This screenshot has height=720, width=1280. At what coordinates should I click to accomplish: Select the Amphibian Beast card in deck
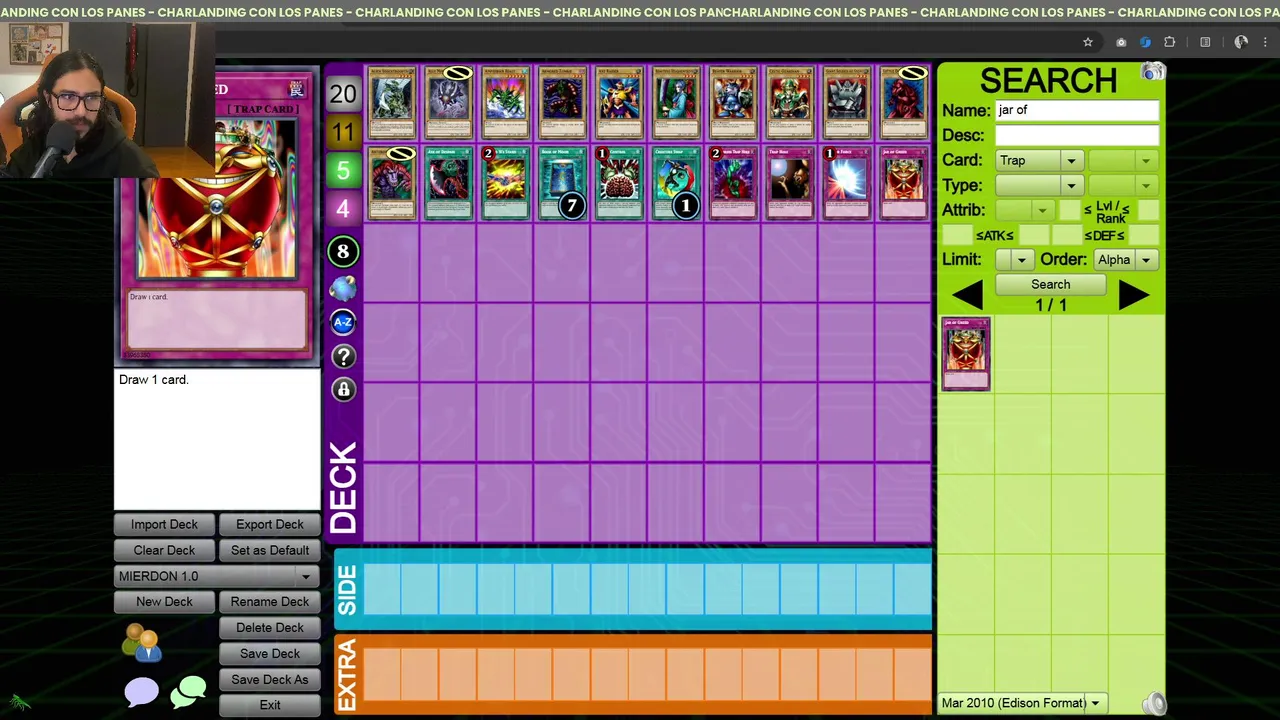point(505,103)
